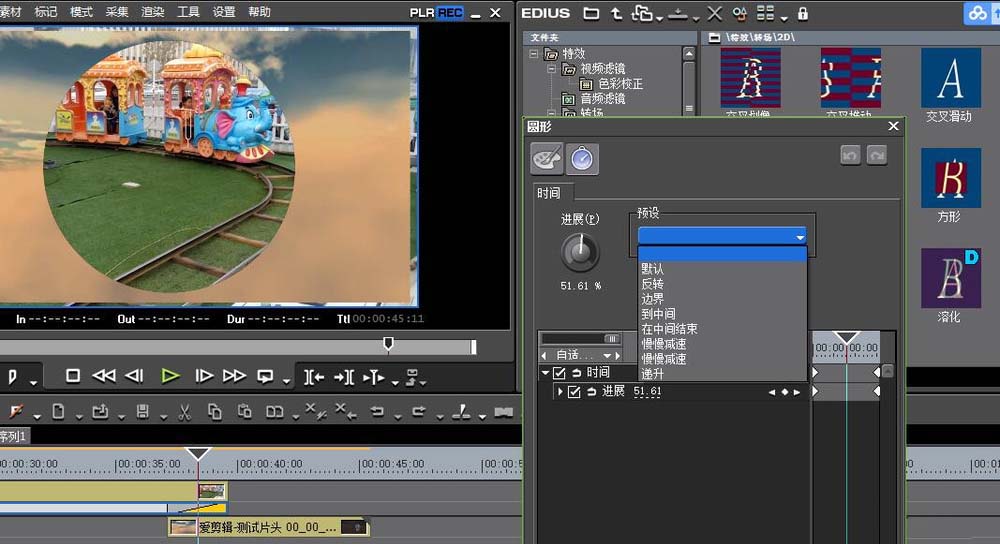Viewport: 1000px width, 544px height.
Task: Click the Redo arrow in timeline toolbar
Action: [419, 412]
